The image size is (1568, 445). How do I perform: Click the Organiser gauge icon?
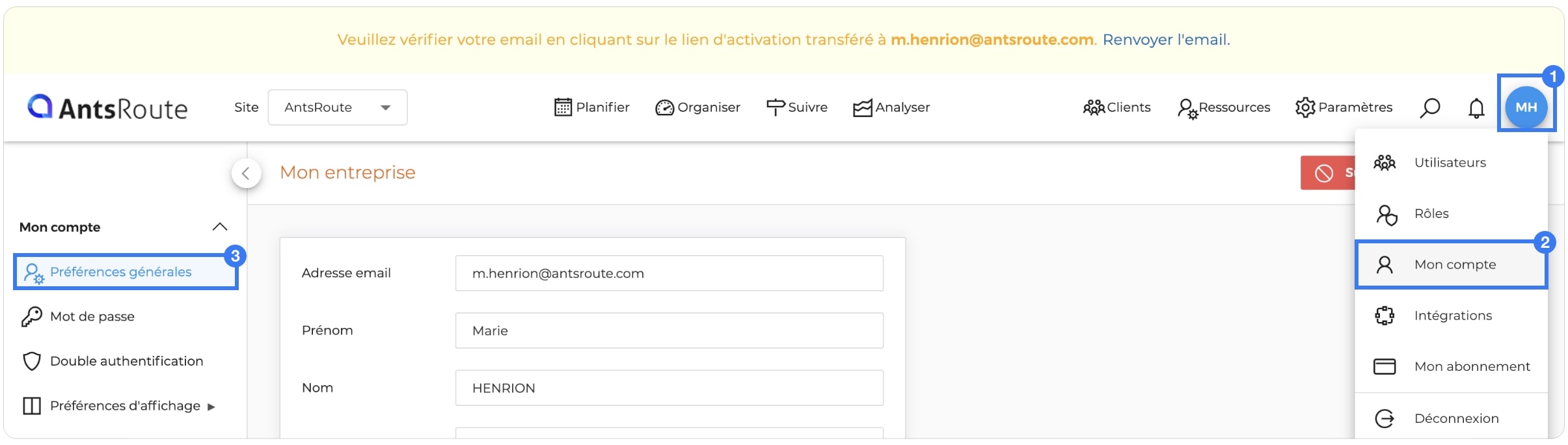tap(664, 108)
